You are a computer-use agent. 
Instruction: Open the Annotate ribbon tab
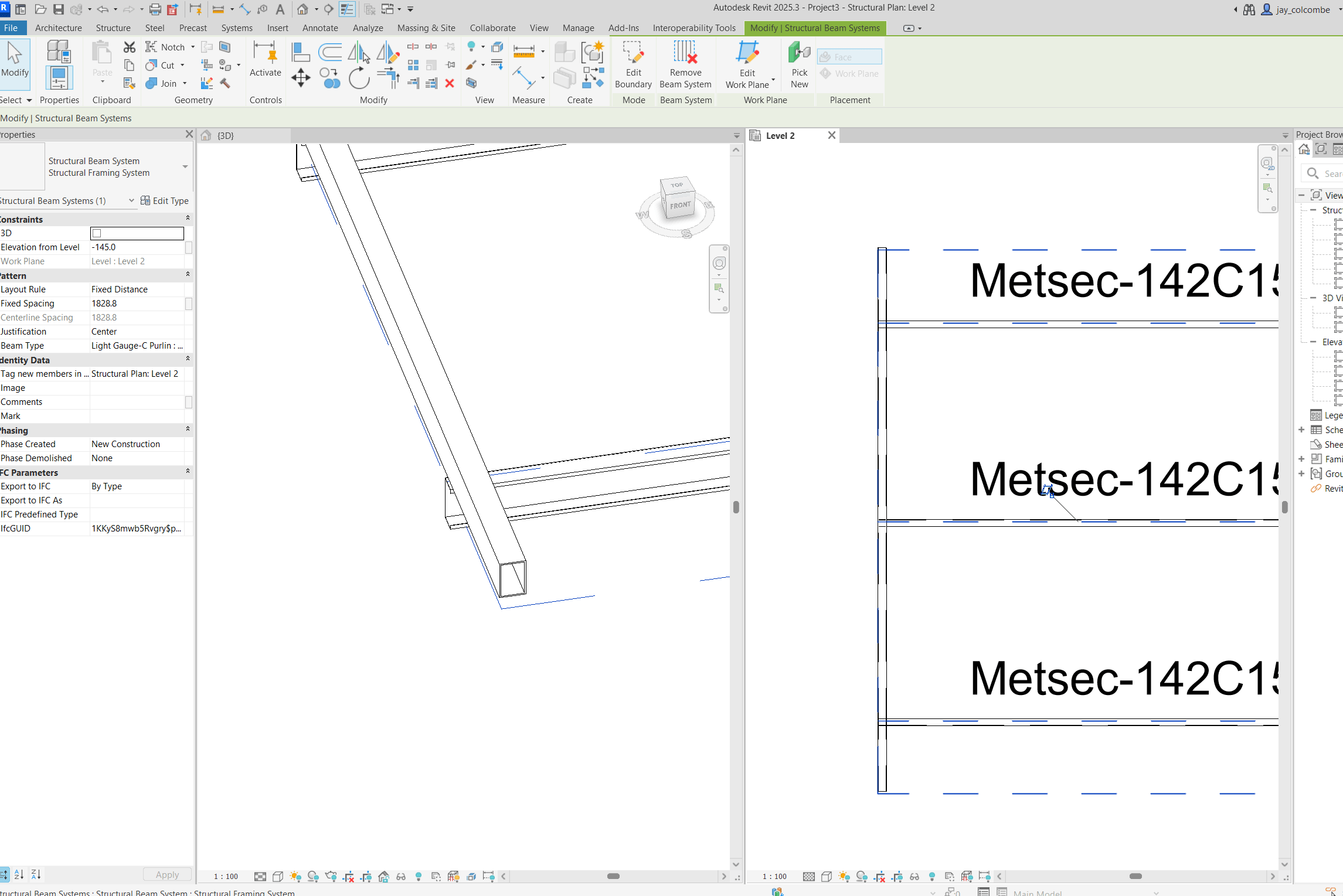[320, 28]
